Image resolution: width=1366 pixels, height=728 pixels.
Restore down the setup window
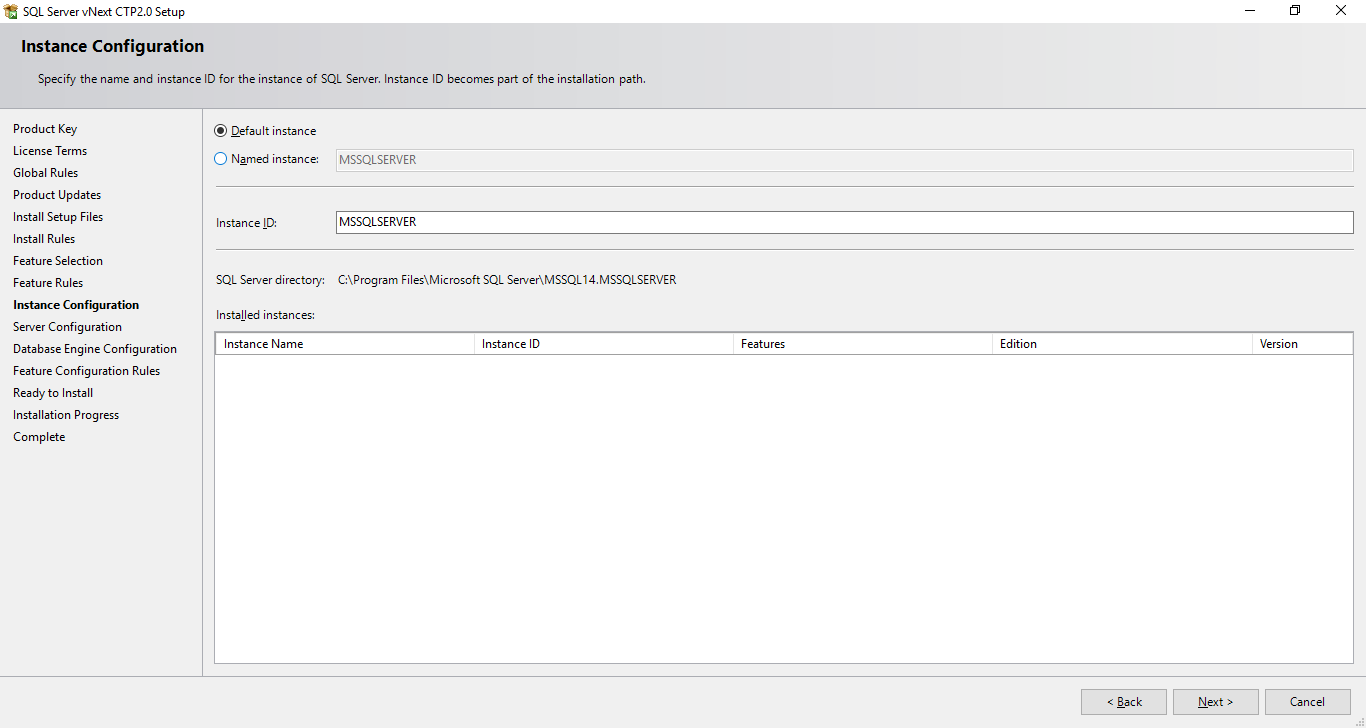[x=1296, y=11]
